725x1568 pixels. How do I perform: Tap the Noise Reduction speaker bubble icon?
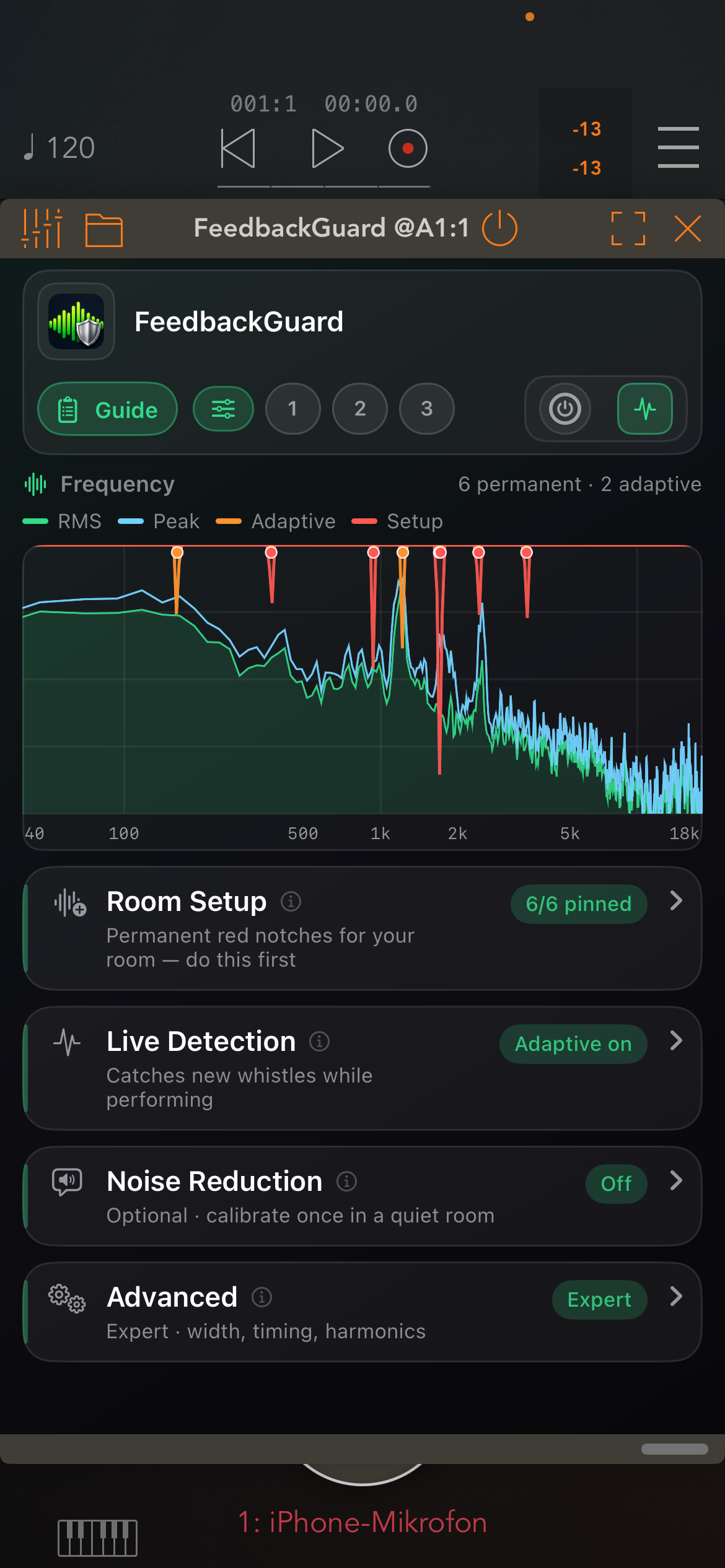67,1182
